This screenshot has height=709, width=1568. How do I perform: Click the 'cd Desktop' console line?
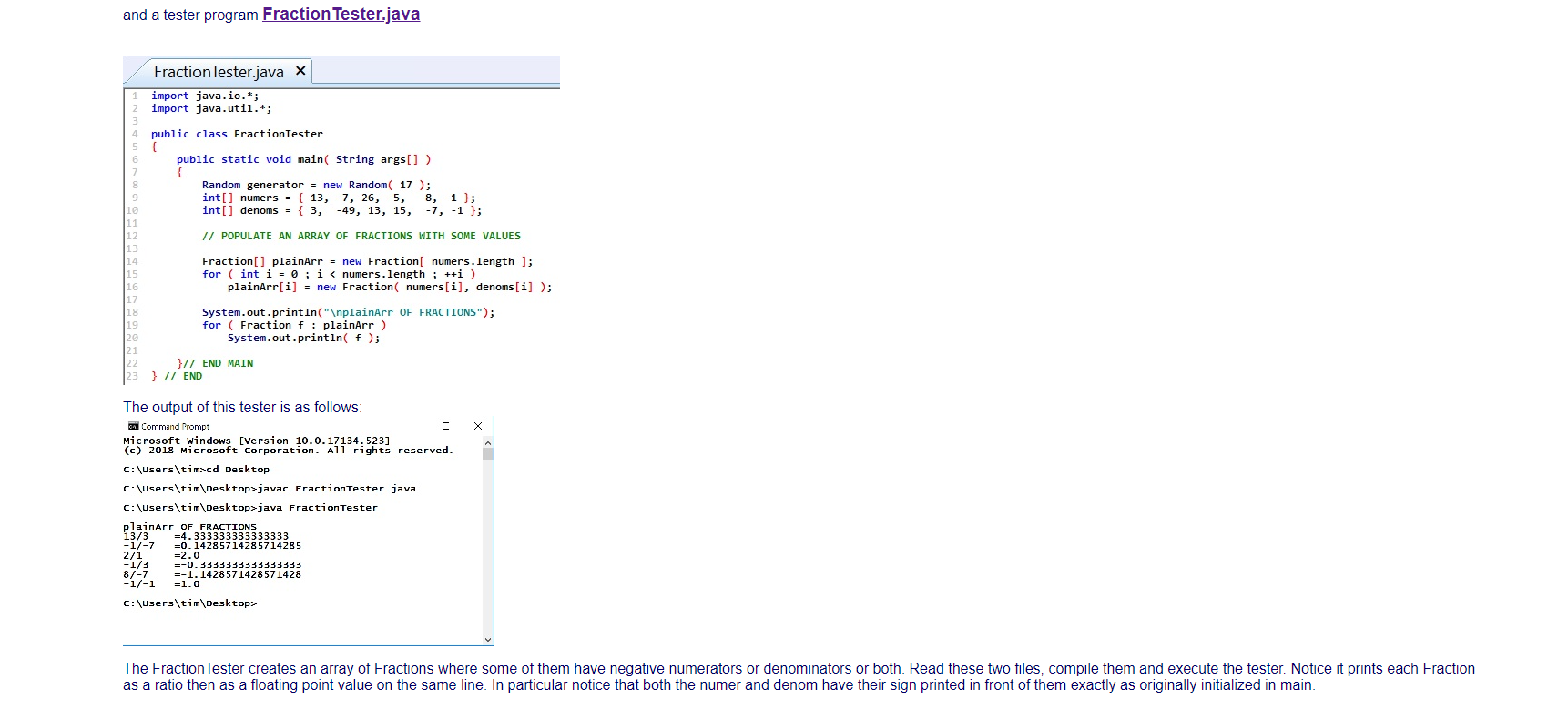(196, 470)
